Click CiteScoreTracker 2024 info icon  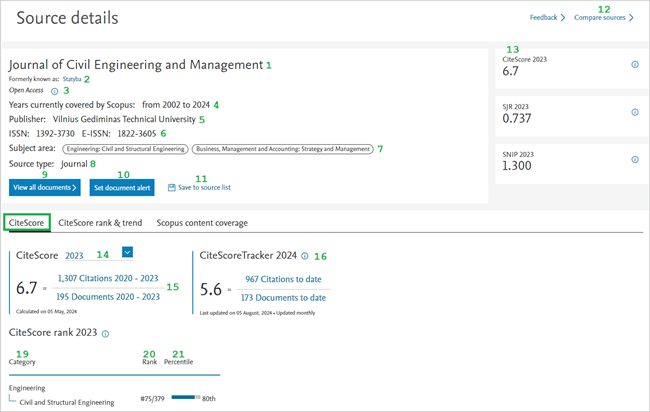pos(305,256)
